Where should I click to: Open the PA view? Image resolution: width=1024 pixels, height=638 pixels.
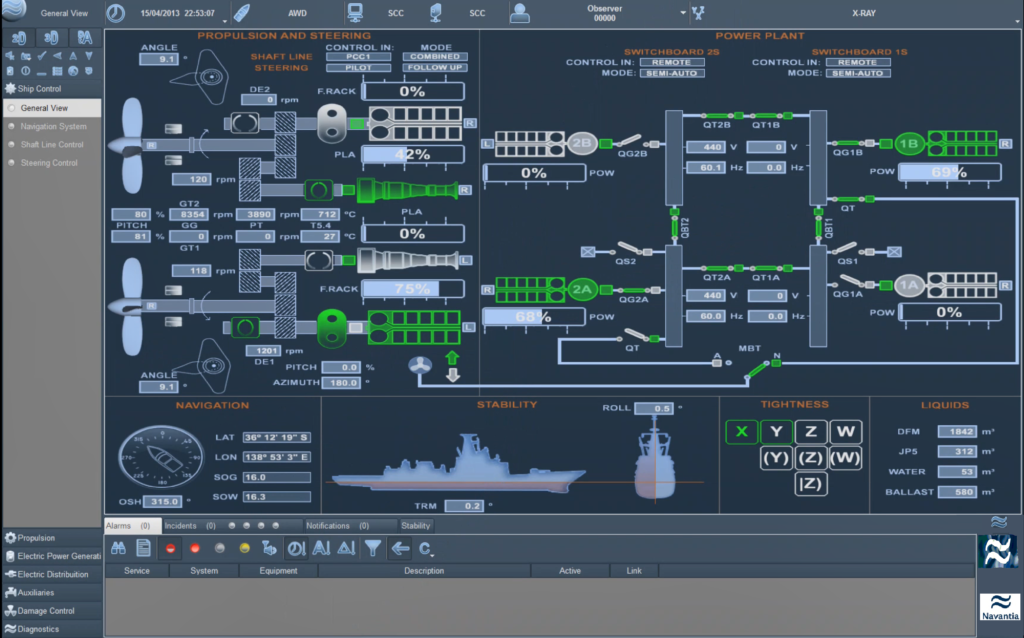coord(85,37)
